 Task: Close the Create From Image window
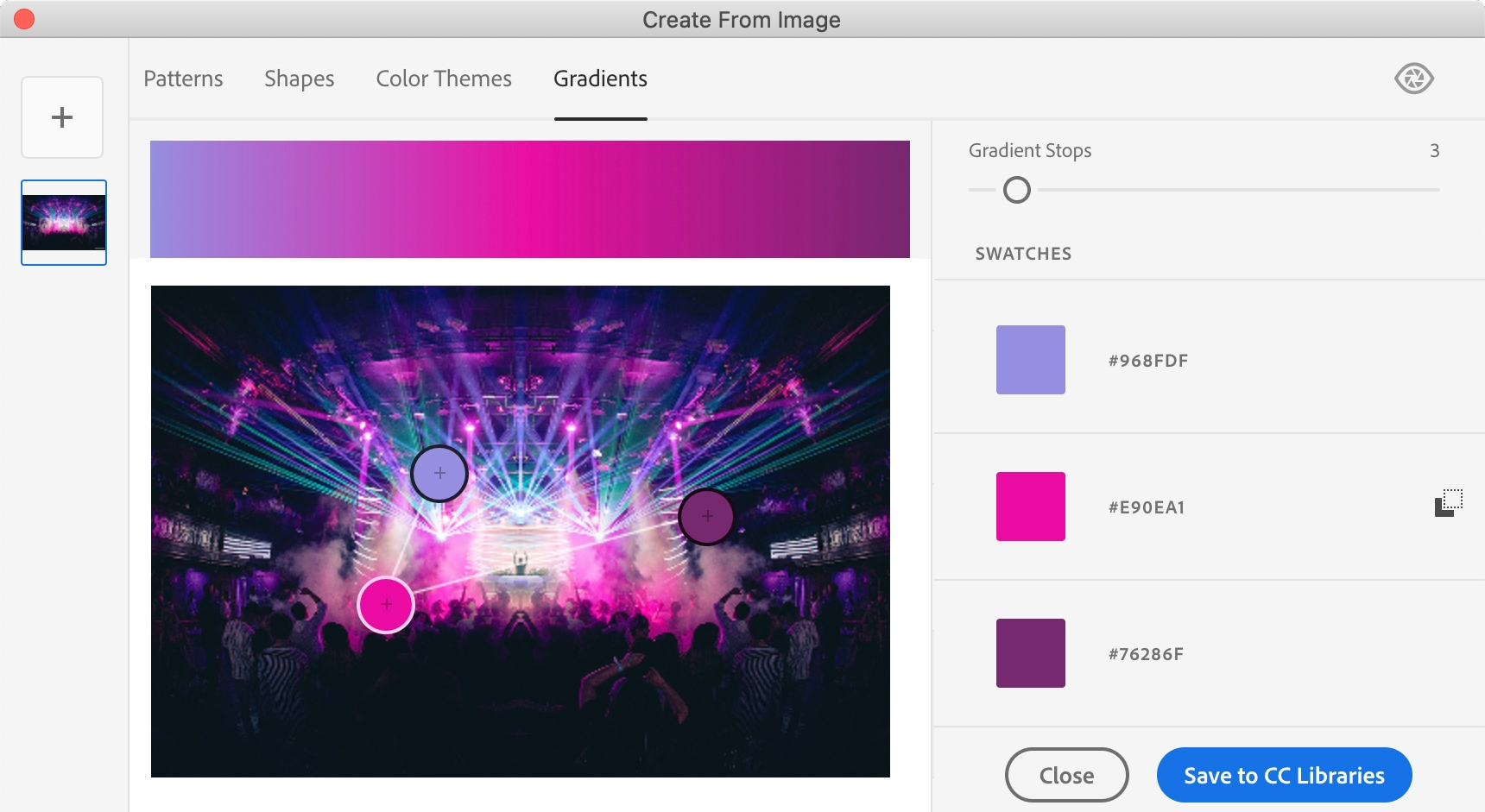(x=24, y=19)
